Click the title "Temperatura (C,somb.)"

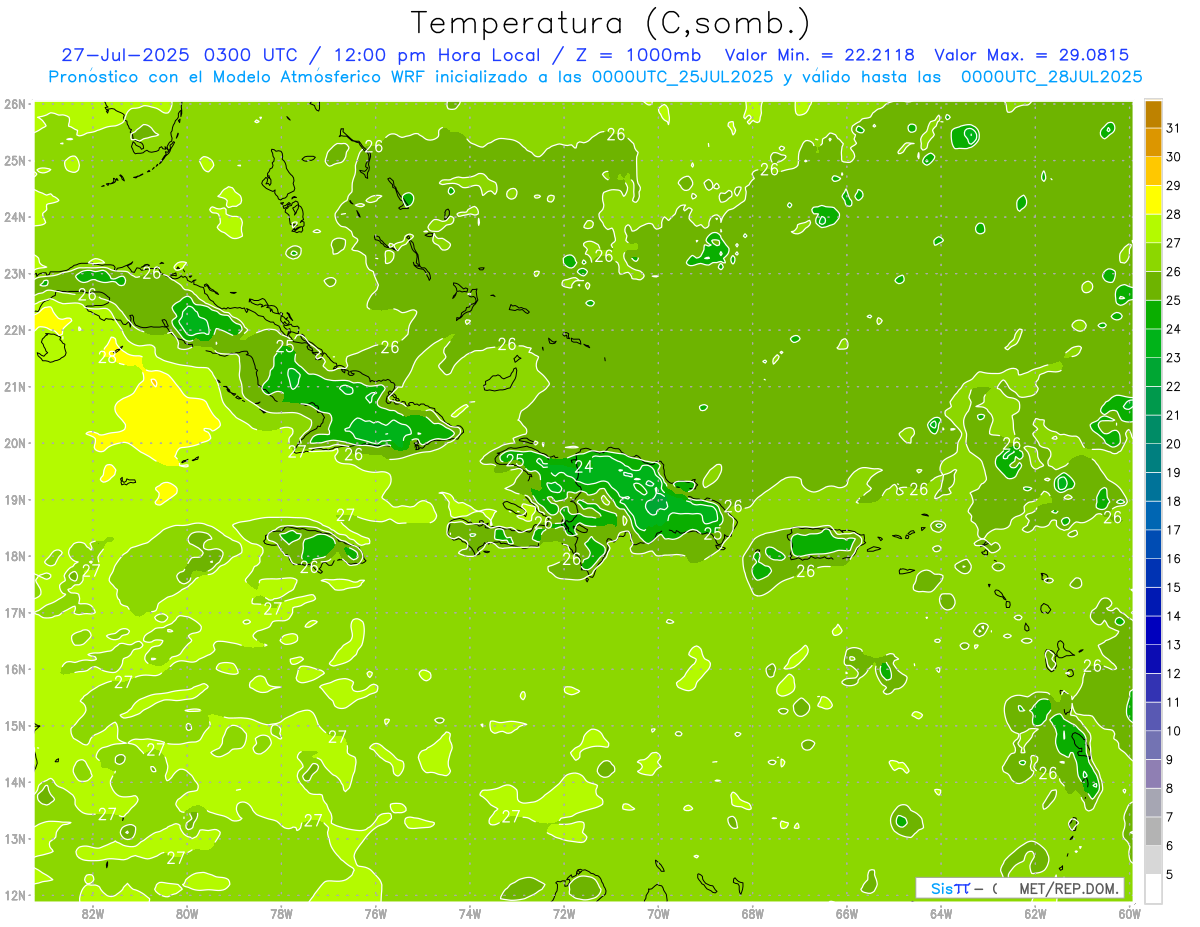[x=610, y=23]
